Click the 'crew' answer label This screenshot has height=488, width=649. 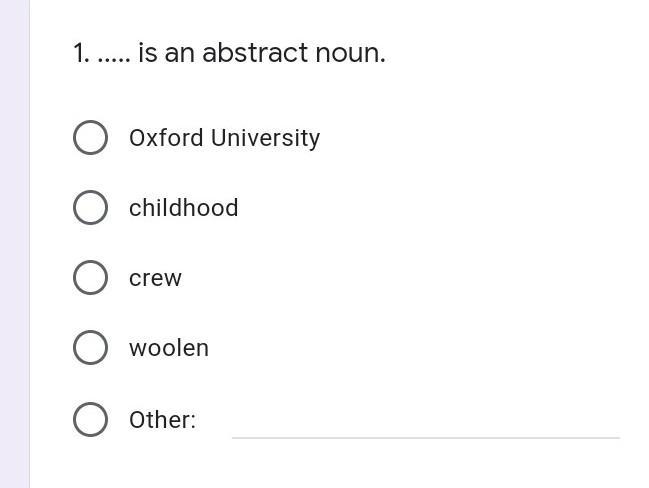click(x=155, y=278)
